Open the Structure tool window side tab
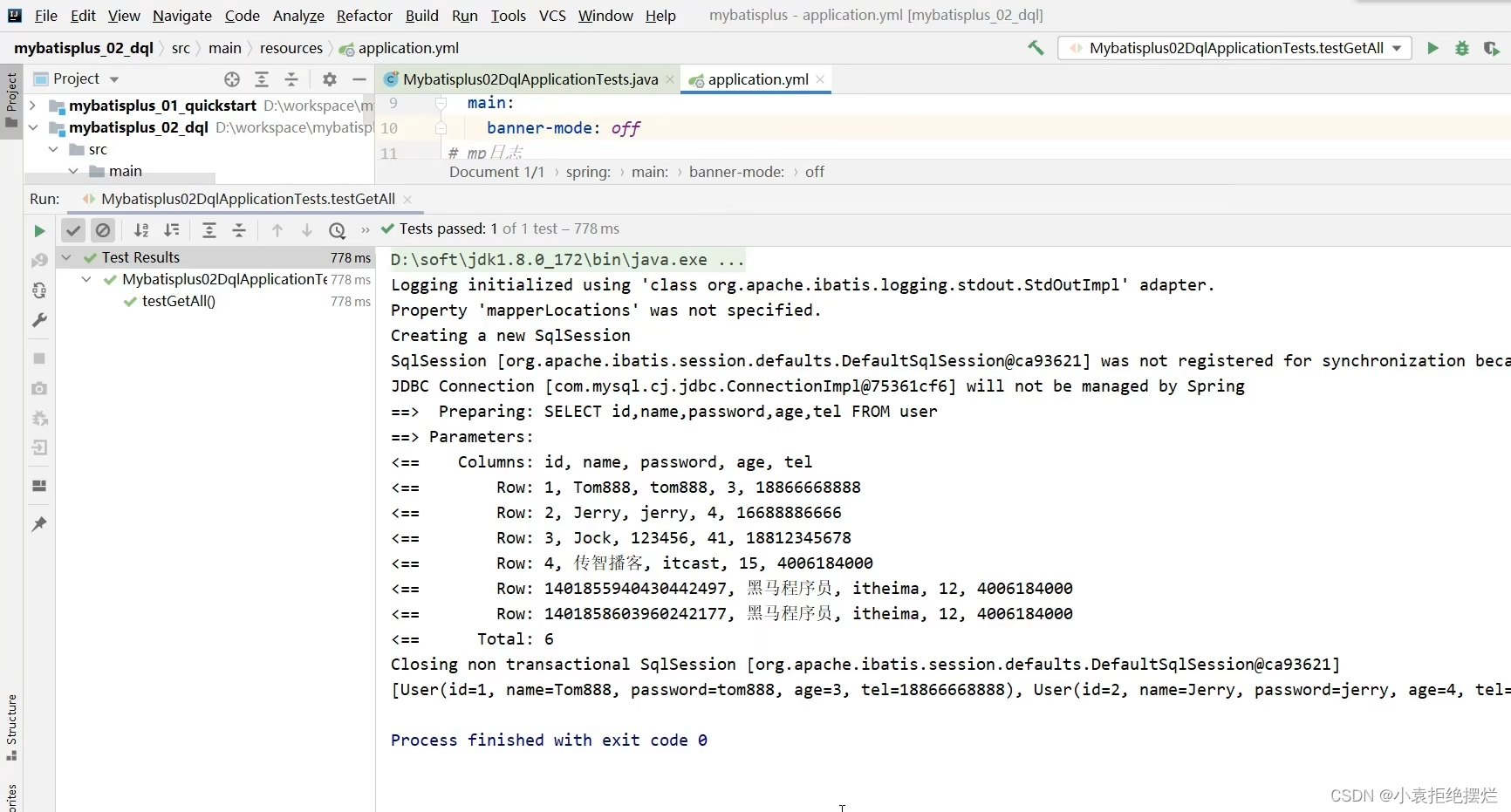 click(11, 727)
